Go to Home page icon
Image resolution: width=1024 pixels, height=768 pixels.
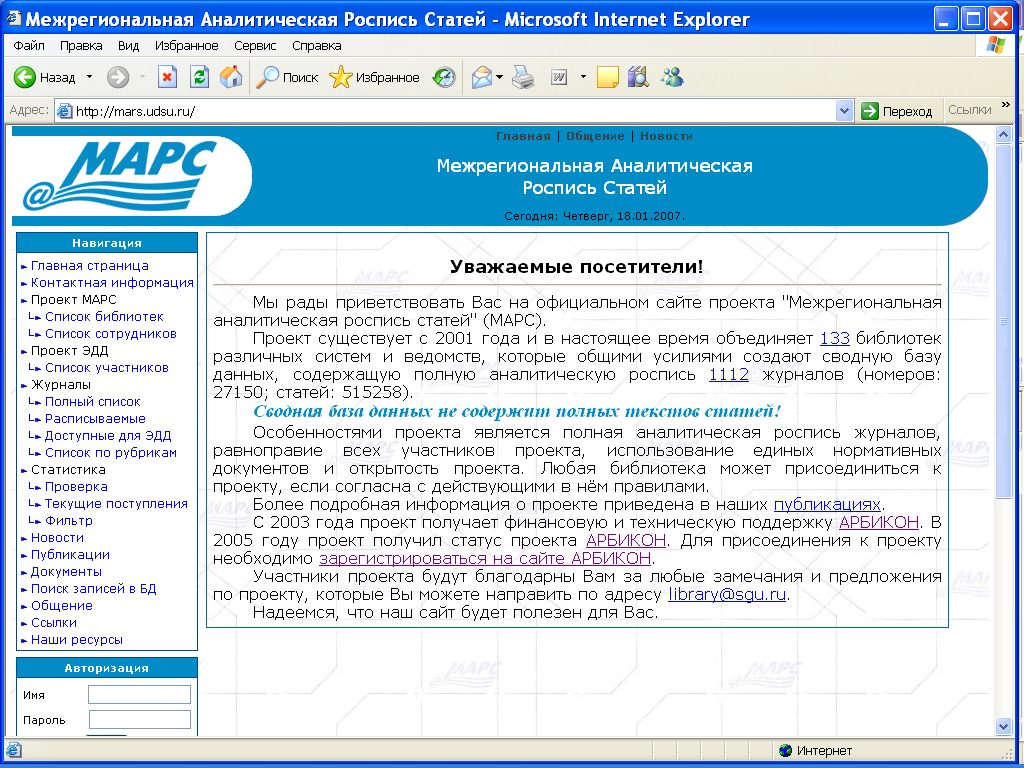point(231,77)
